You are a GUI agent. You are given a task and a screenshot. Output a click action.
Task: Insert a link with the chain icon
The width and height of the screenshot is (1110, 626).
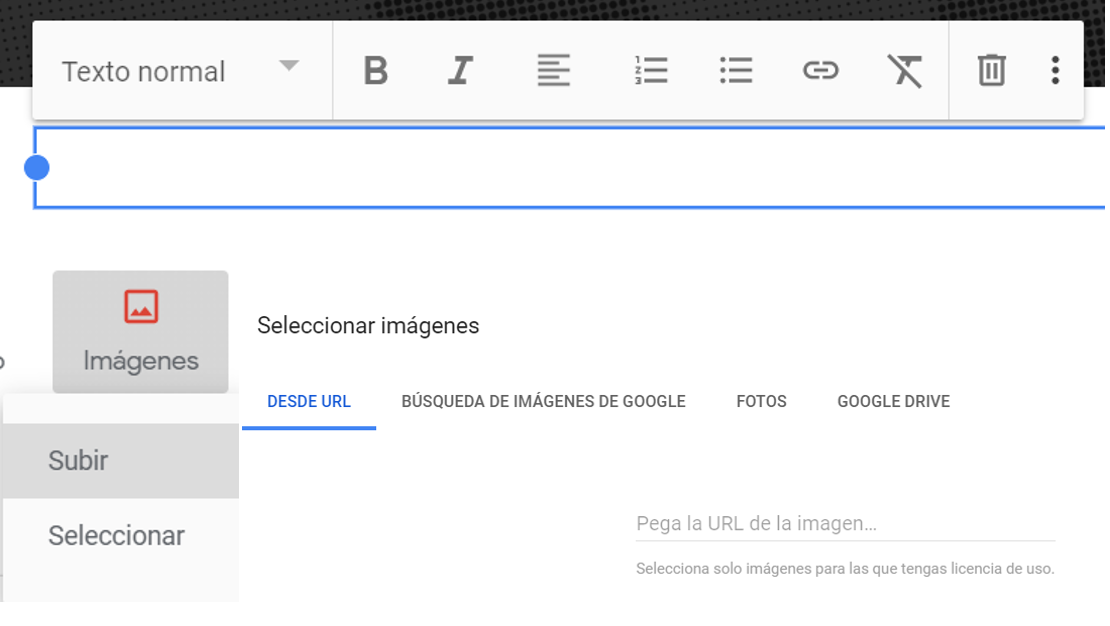click(820, 71)
